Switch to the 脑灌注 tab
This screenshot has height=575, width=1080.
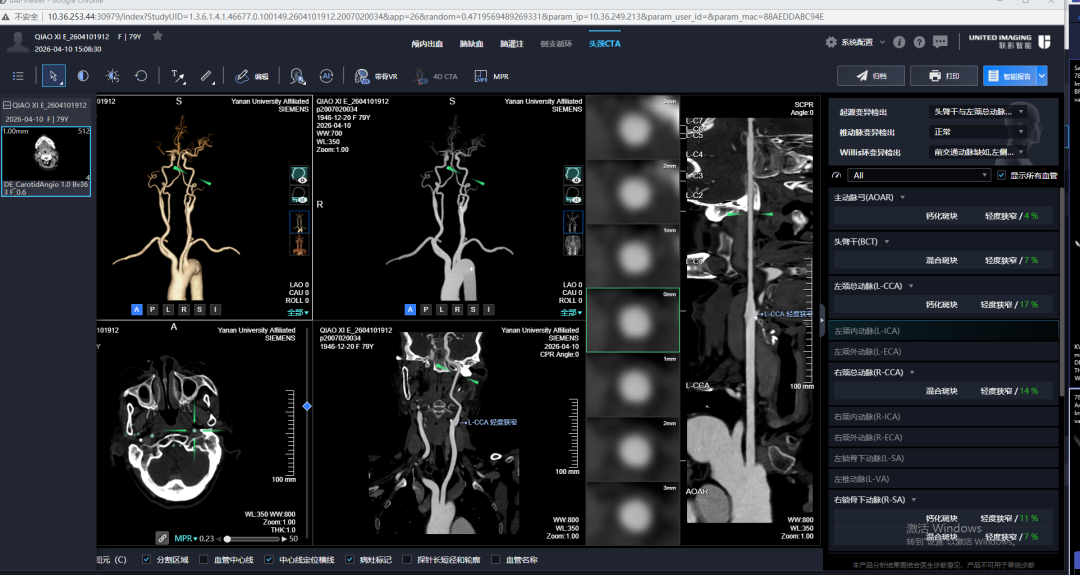(x=512, y=43)
